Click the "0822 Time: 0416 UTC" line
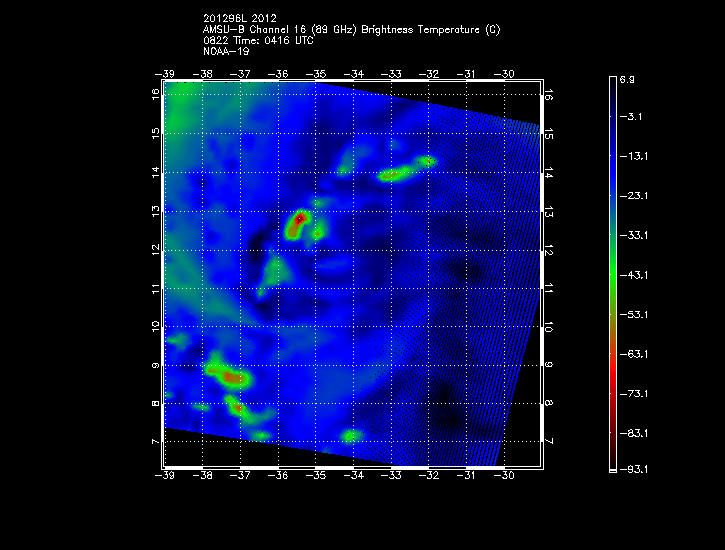 (258, 41)
